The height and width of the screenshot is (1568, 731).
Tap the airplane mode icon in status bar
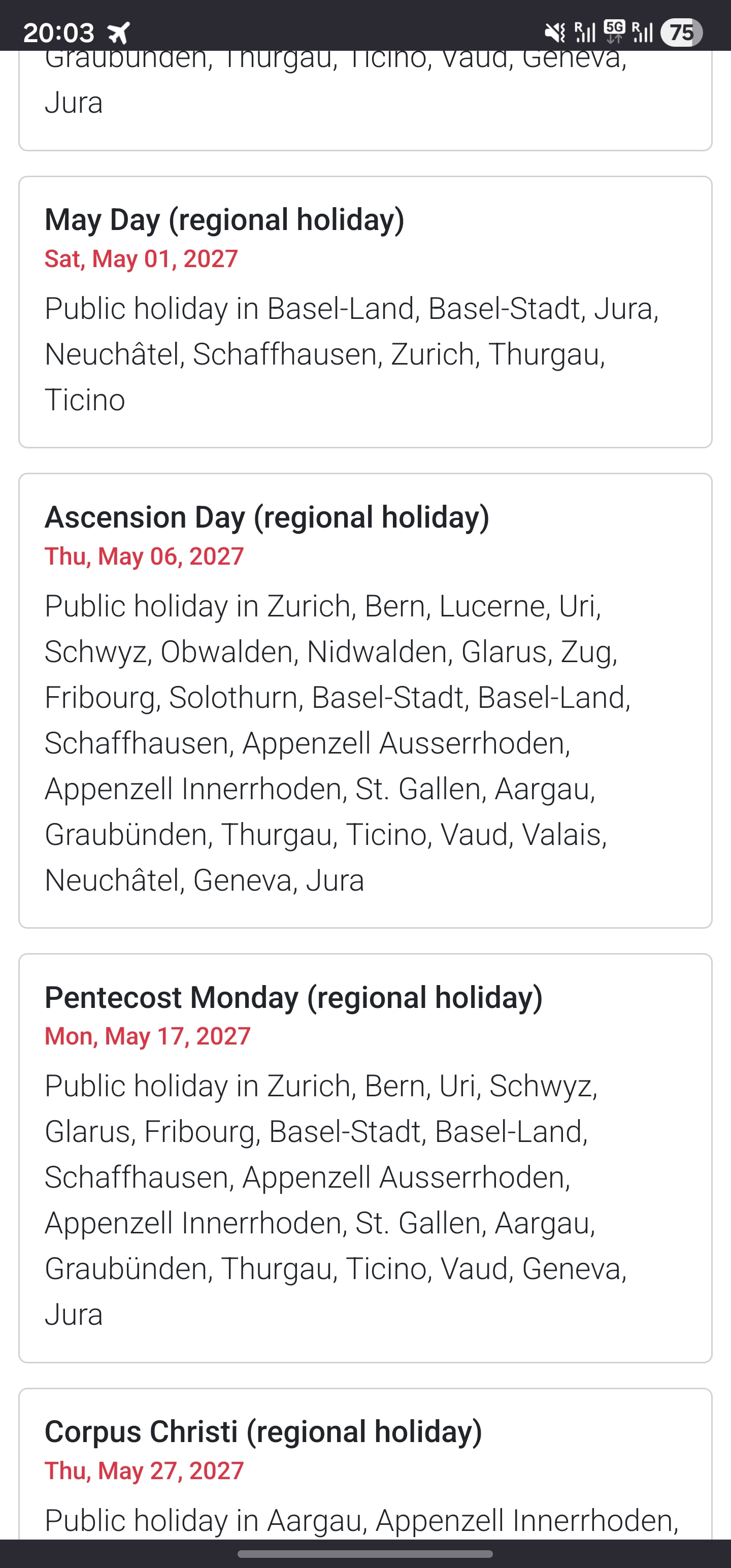click(119, 32)
